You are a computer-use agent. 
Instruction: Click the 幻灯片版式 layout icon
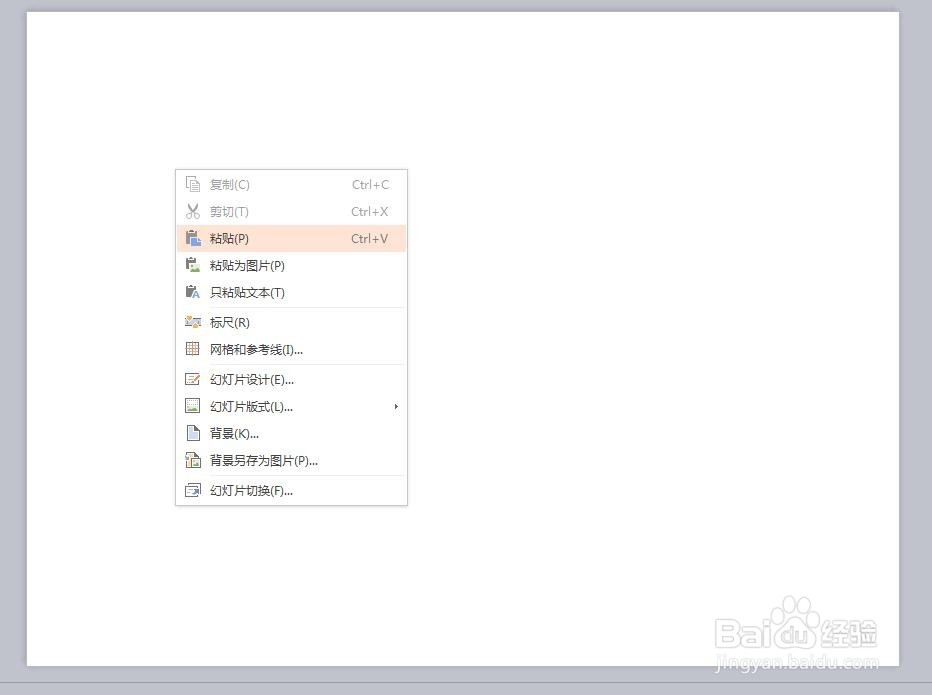pos(193,406)
